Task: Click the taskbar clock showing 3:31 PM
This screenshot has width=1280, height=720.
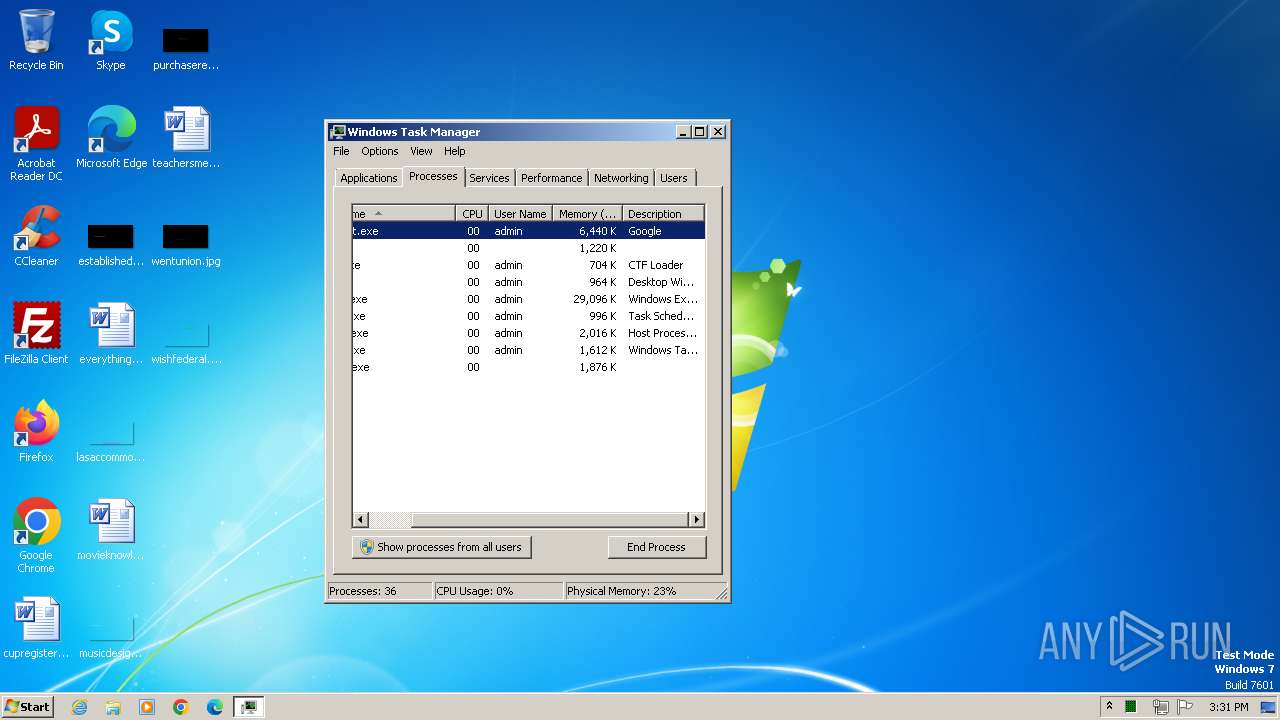Action: tap(1228, 707)
